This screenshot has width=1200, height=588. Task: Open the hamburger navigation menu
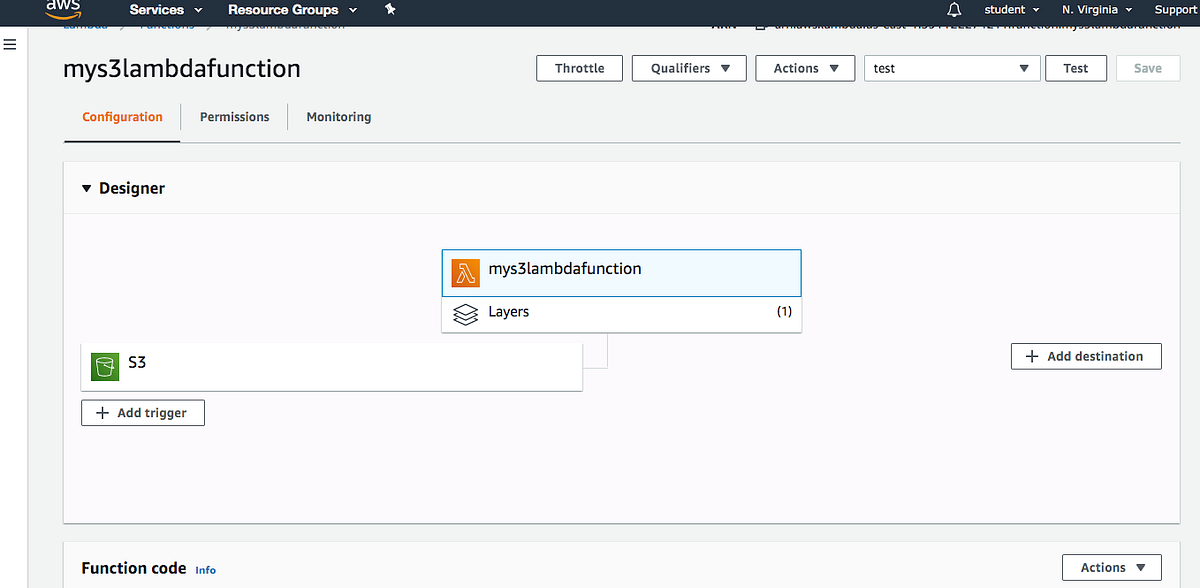point(10,44)
